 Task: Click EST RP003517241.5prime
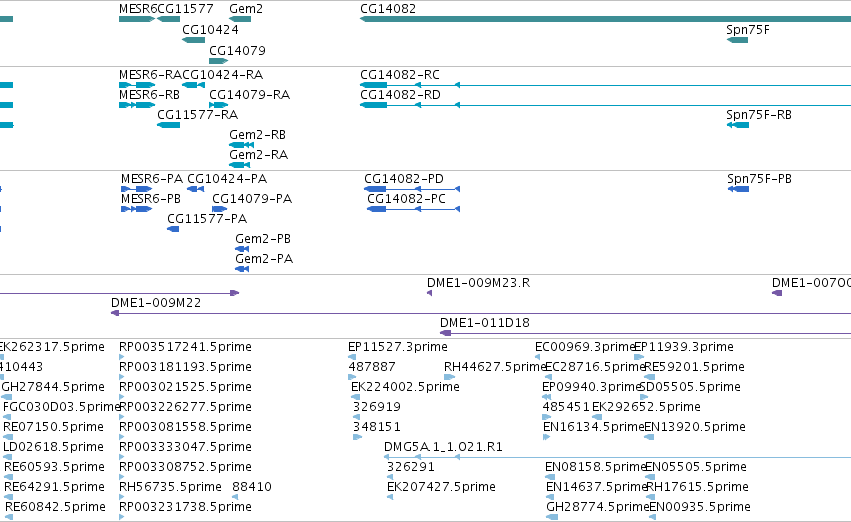coord(185,347)
